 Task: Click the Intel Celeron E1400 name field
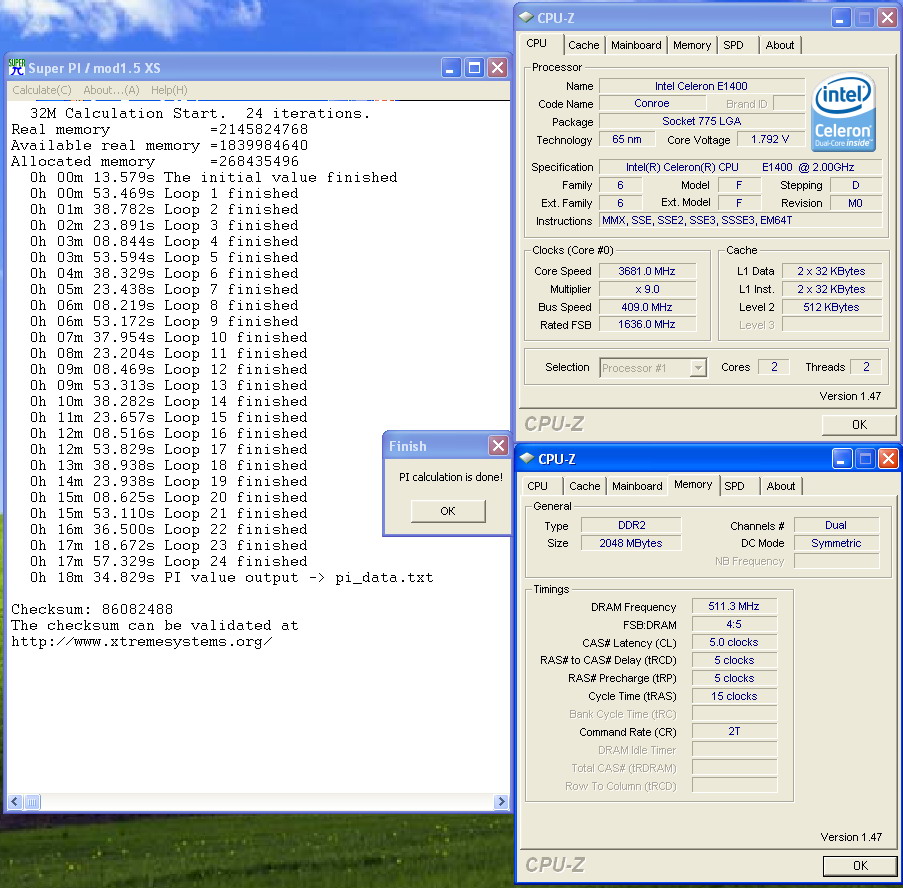click(x=701, y=86)
